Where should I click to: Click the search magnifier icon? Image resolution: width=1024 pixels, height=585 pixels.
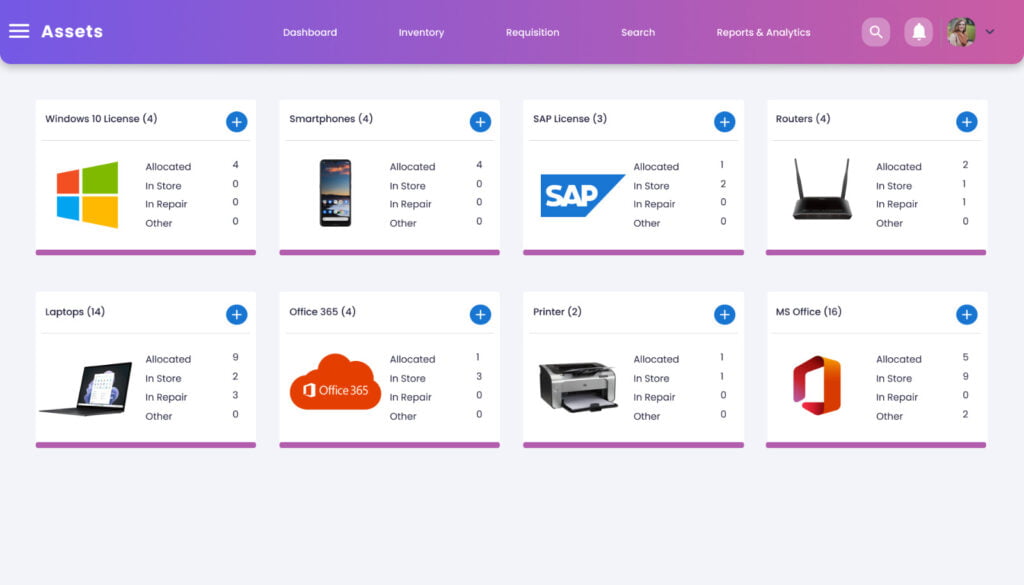click(x=876, y=32)
